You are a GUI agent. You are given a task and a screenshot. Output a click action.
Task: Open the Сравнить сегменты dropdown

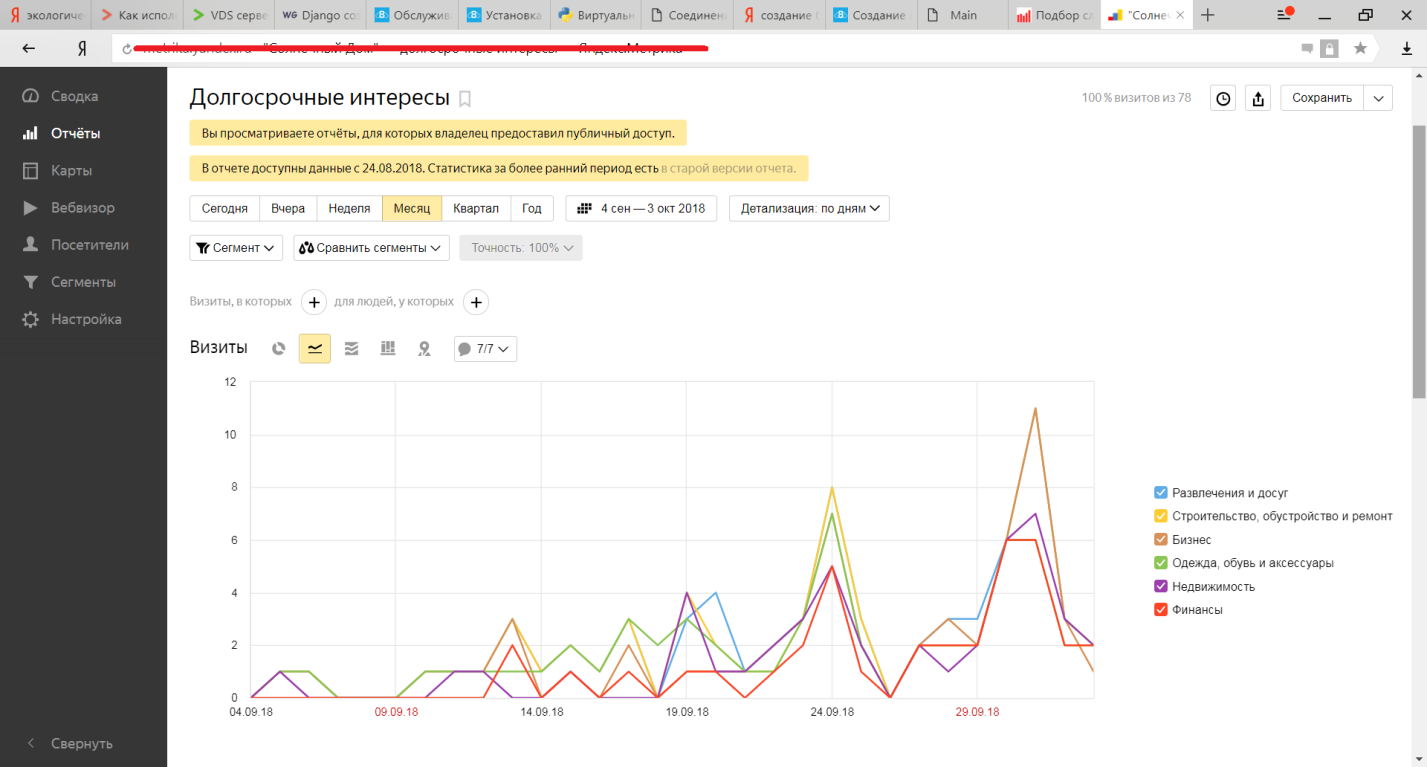(371, 248)
